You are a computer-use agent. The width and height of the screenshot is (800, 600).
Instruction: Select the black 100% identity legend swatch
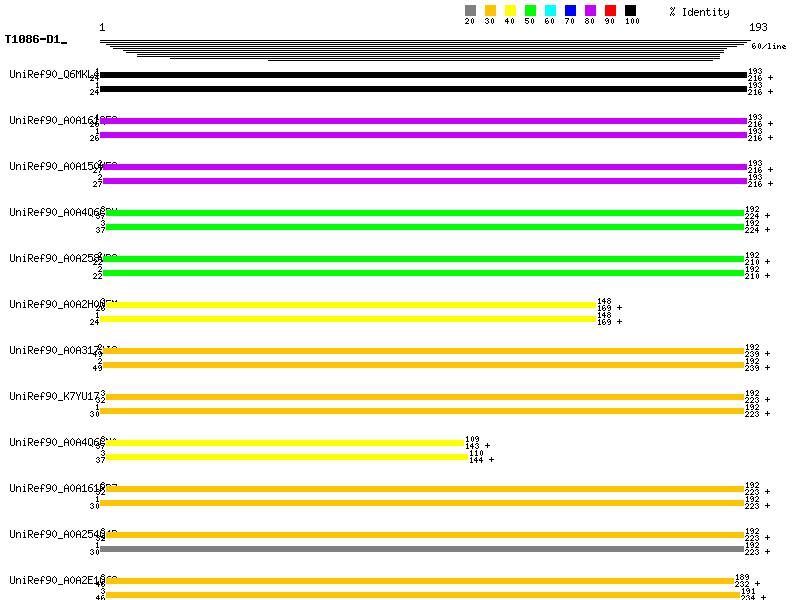pyautogui.click(x=630, y=10)
